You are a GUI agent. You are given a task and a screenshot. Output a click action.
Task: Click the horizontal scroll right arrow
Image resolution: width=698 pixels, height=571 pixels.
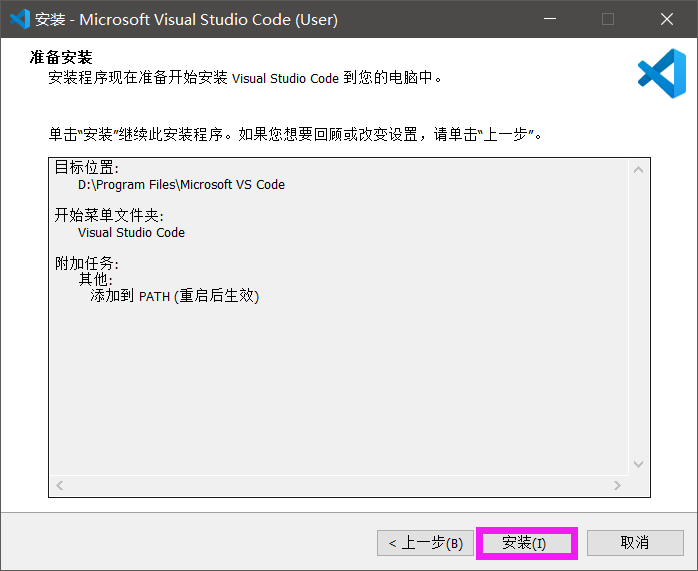pyautogui.click(x=617, y=485)
